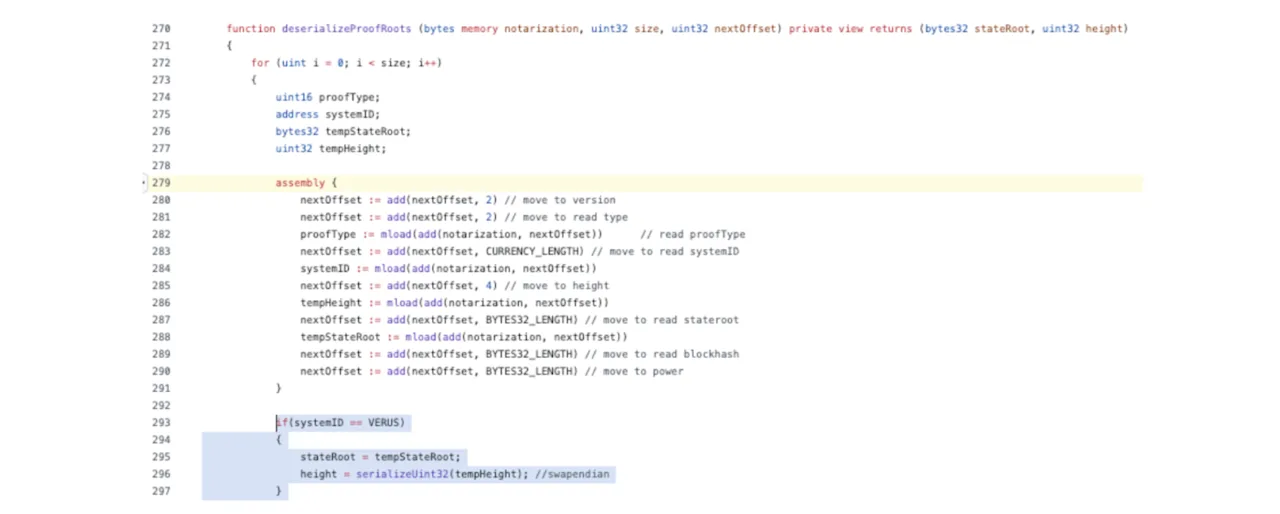Click the 'uint16 proofType;' declaration

(328, 97)
